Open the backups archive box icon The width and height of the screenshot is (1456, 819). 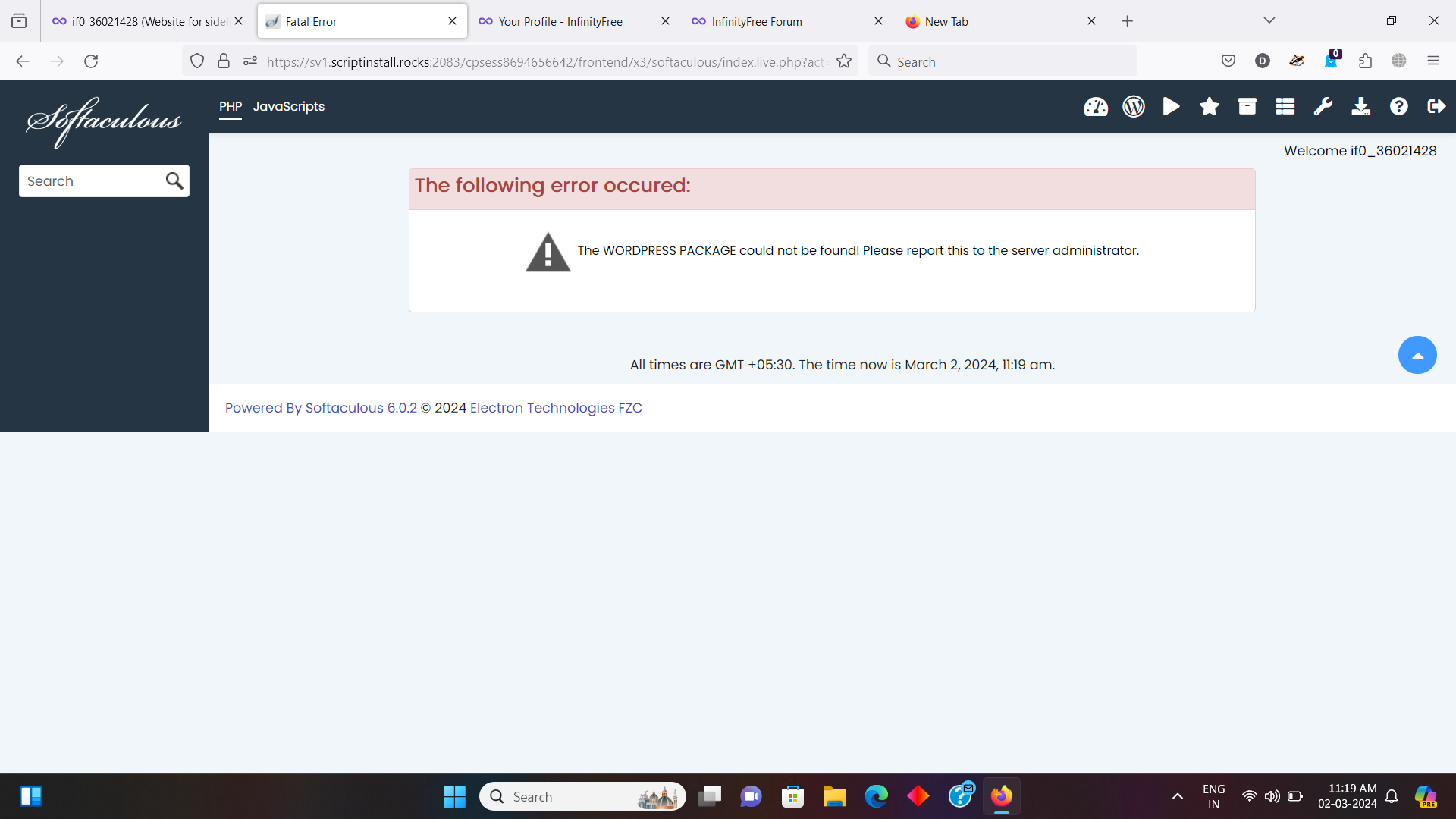tap(1247, 107)
